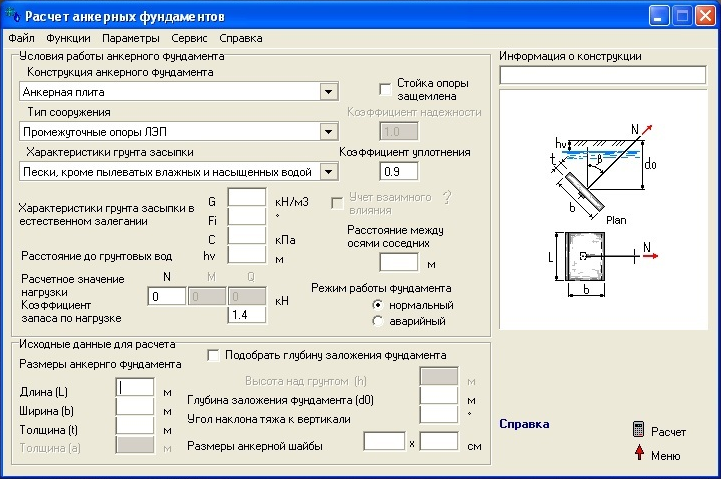This screenshot has height=479, width=721.
Task: Click the calculator icon next to Расчет
Action: pyautogui.click(x=638, y=430)
